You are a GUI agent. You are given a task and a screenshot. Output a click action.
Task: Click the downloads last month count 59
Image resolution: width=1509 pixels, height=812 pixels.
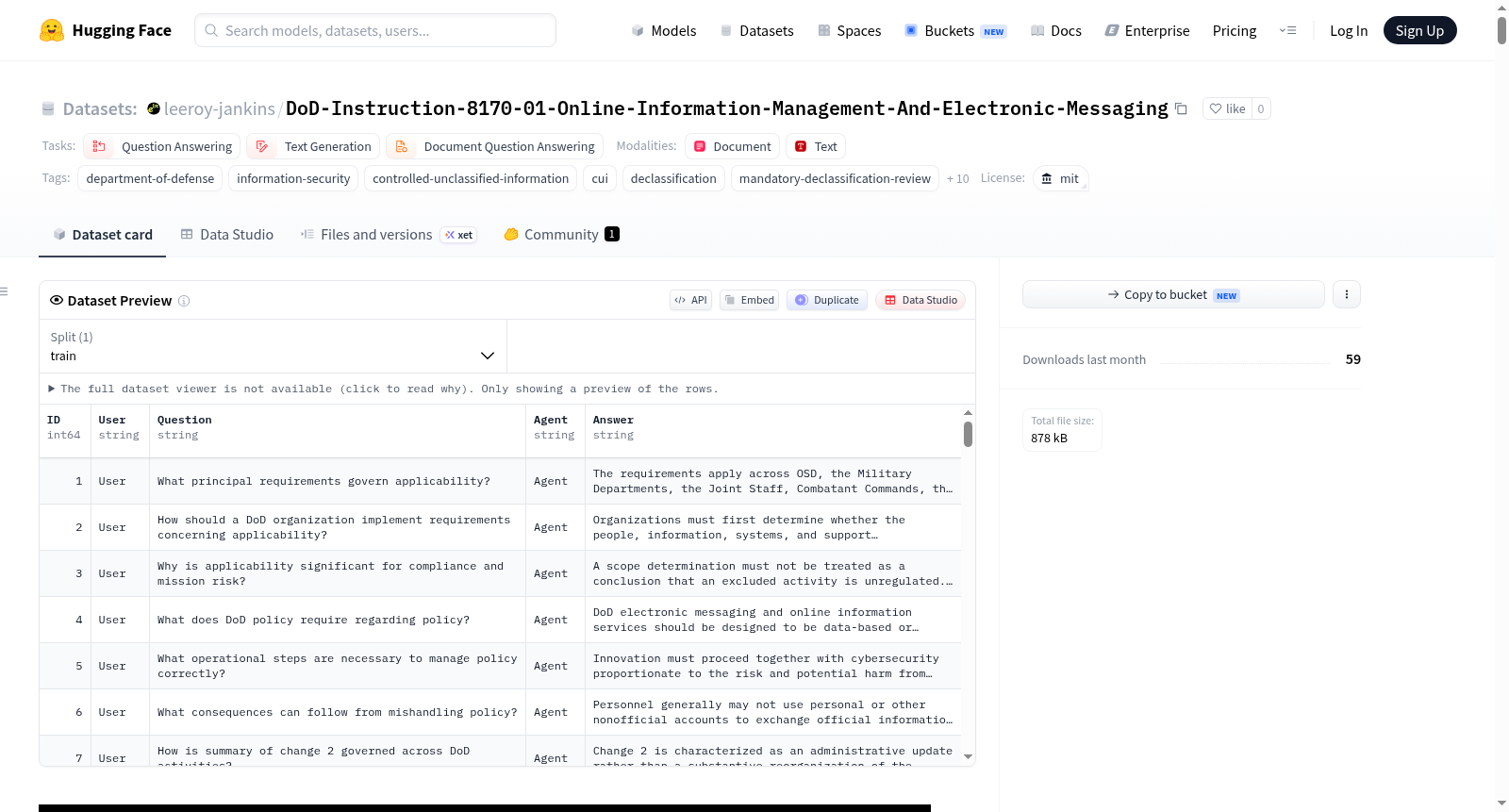pyautogui.click(x=1353, y=359)
